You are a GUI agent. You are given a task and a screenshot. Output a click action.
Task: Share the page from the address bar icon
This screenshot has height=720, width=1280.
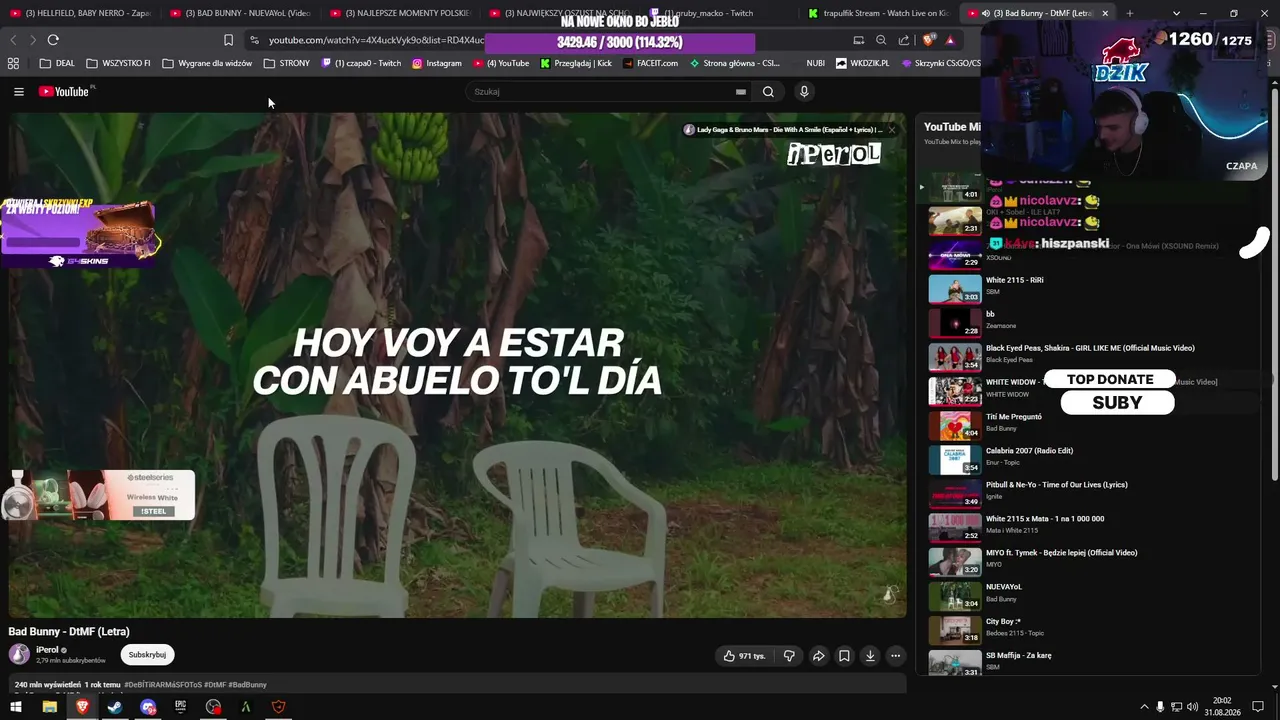click(904, 40)
